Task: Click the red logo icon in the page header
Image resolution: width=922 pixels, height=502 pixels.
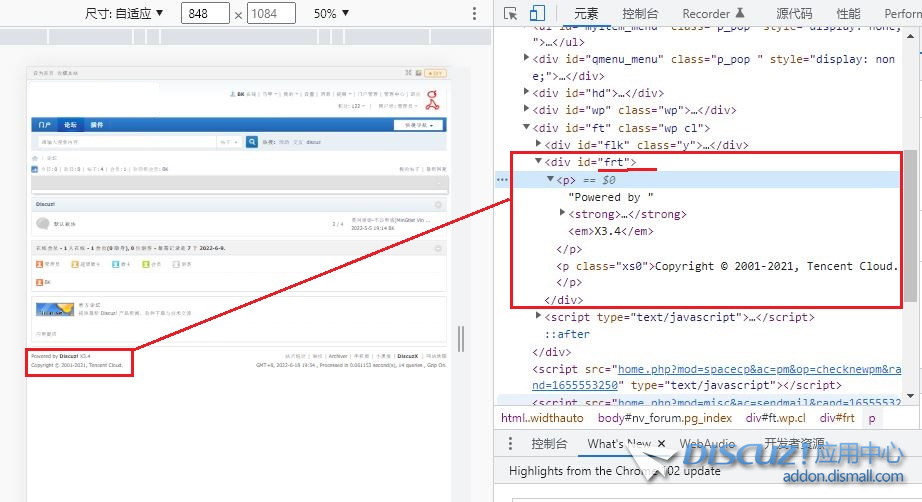Action: tap(432, 100)
